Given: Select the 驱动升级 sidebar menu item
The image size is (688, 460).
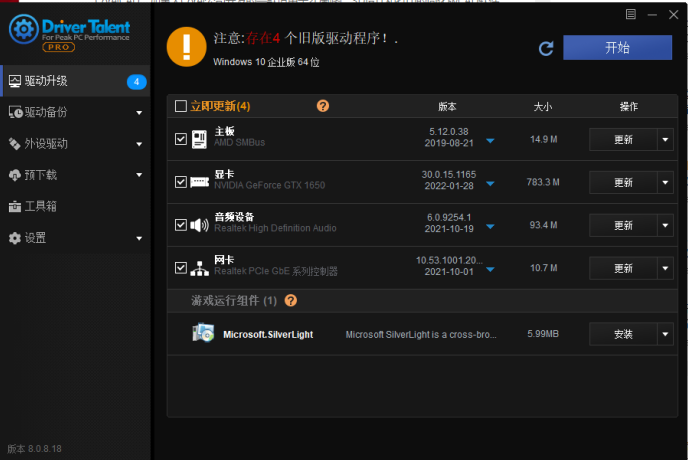Looking at the screenshot, I should 75,81.
